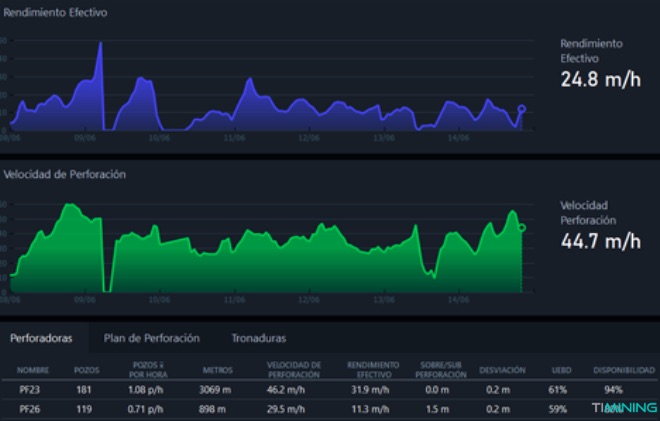660x421 pixels.
Task: Click the DESVIACIÓN column header
Action: (x=502, y=370)
